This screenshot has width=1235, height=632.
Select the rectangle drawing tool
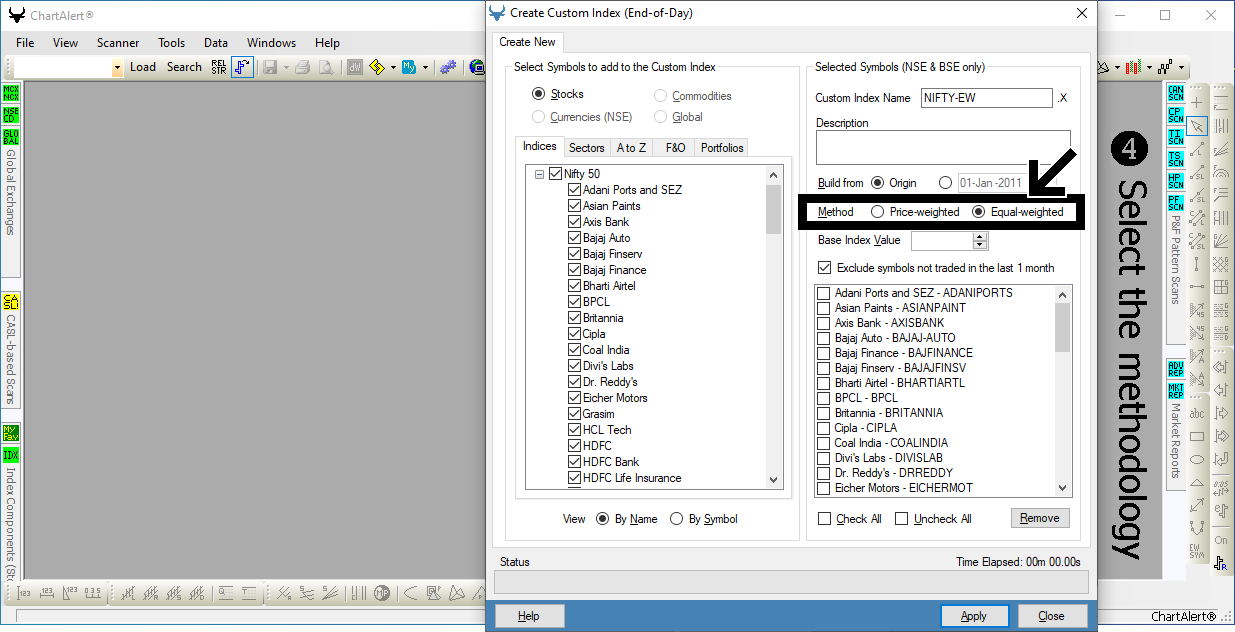(x=1196, y=436)
